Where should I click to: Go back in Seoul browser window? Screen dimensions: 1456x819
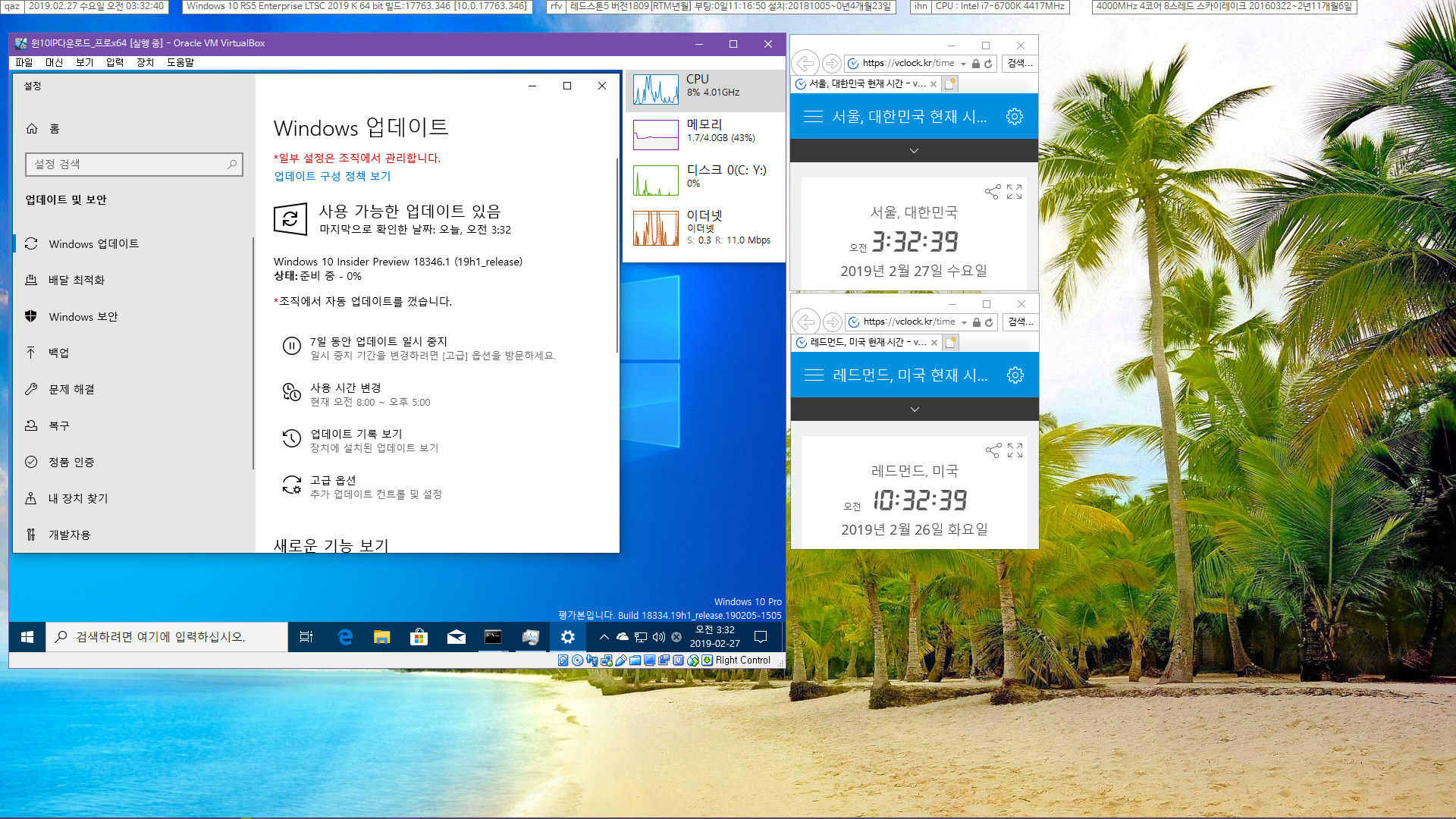pyautogui.click(x=805, y=64)
